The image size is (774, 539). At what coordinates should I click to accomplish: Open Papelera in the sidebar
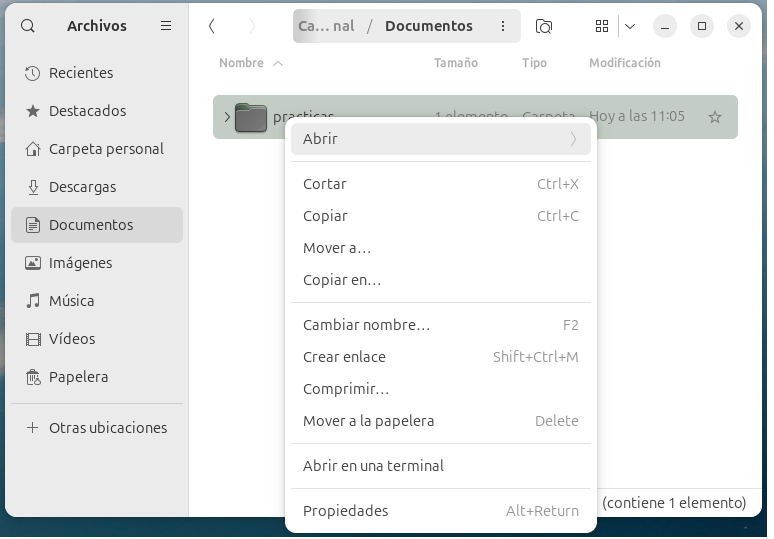[x=78, y=377]
